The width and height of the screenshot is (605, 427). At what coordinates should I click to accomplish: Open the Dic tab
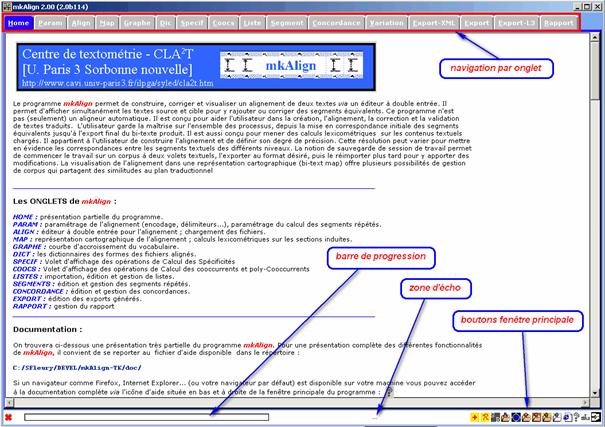(166, 23)
